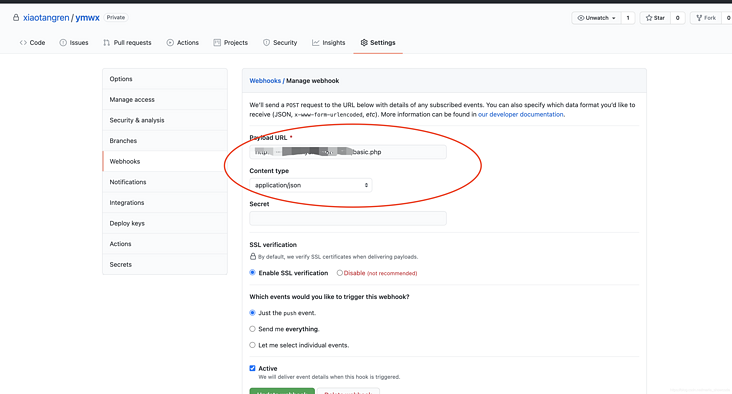Open Branches in settings sidebar
This screenshot has height=394, width=732.
click(165, 141)
